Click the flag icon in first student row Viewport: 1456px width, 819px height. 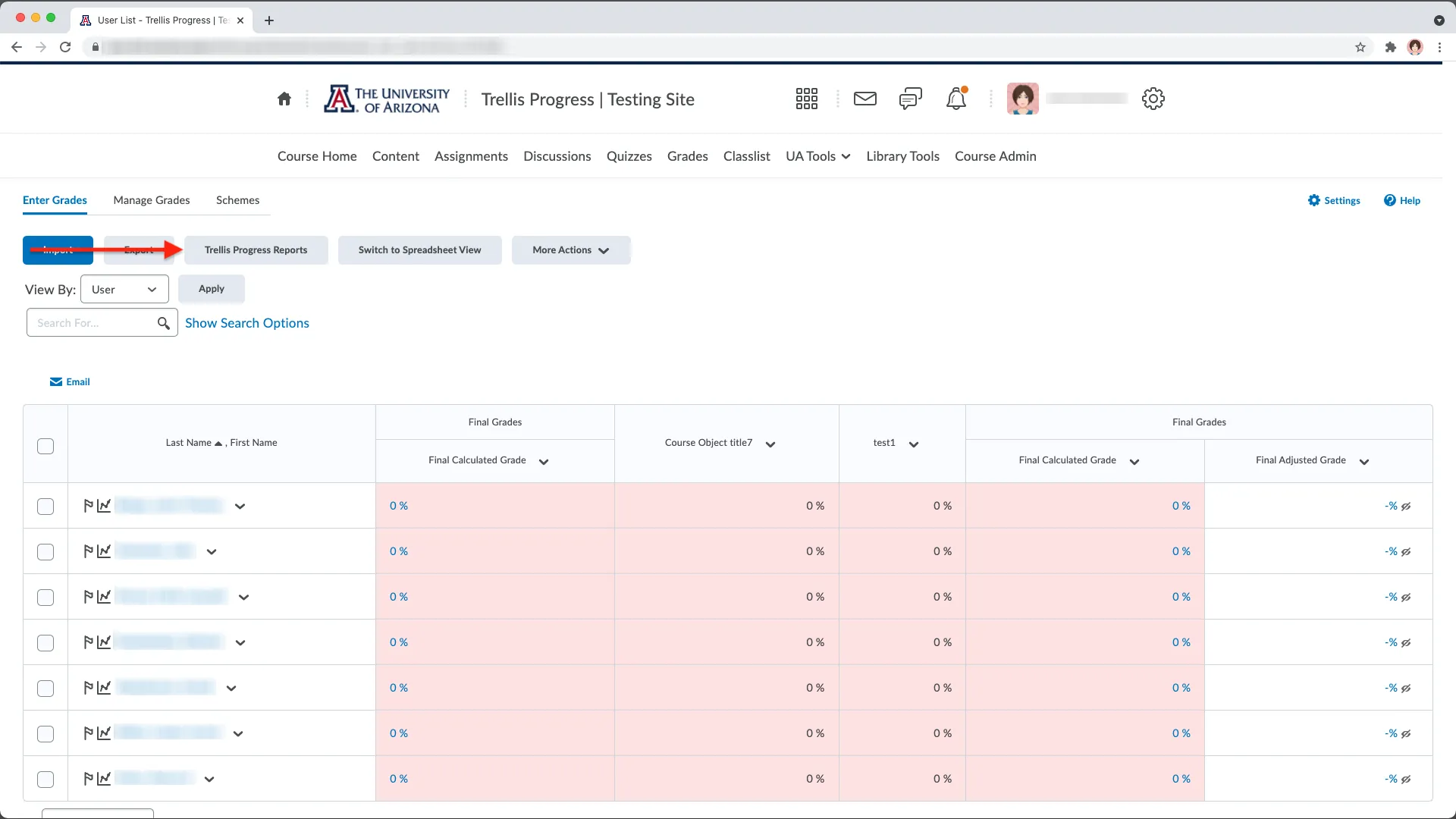(x=89, y=506)
